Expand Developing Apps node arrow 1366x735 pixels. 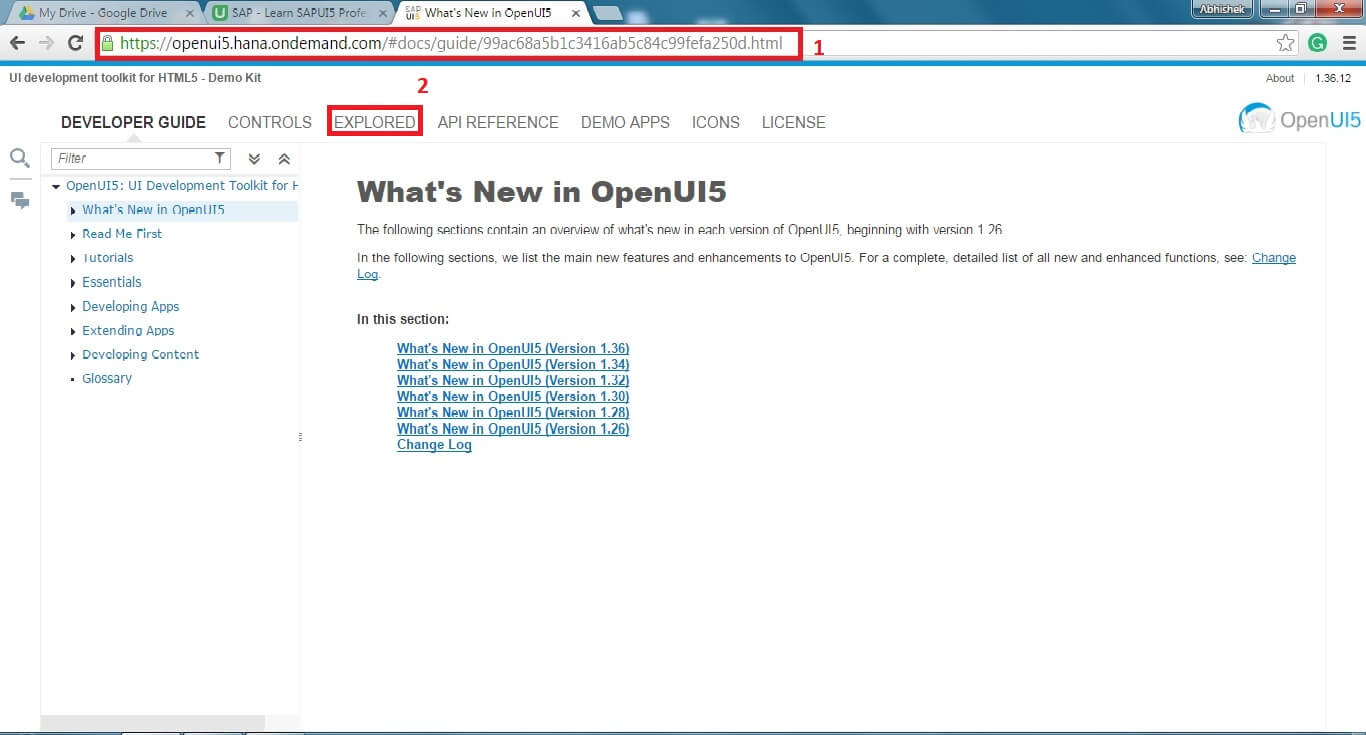click(x=73, y=307)
